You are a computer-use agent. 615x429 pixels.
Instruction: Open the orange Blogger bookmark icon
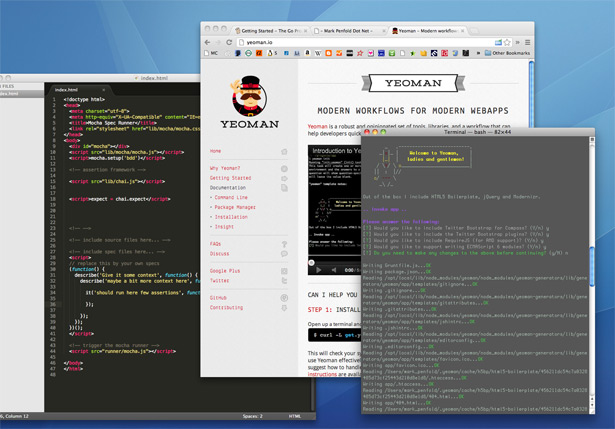[329, 53]
